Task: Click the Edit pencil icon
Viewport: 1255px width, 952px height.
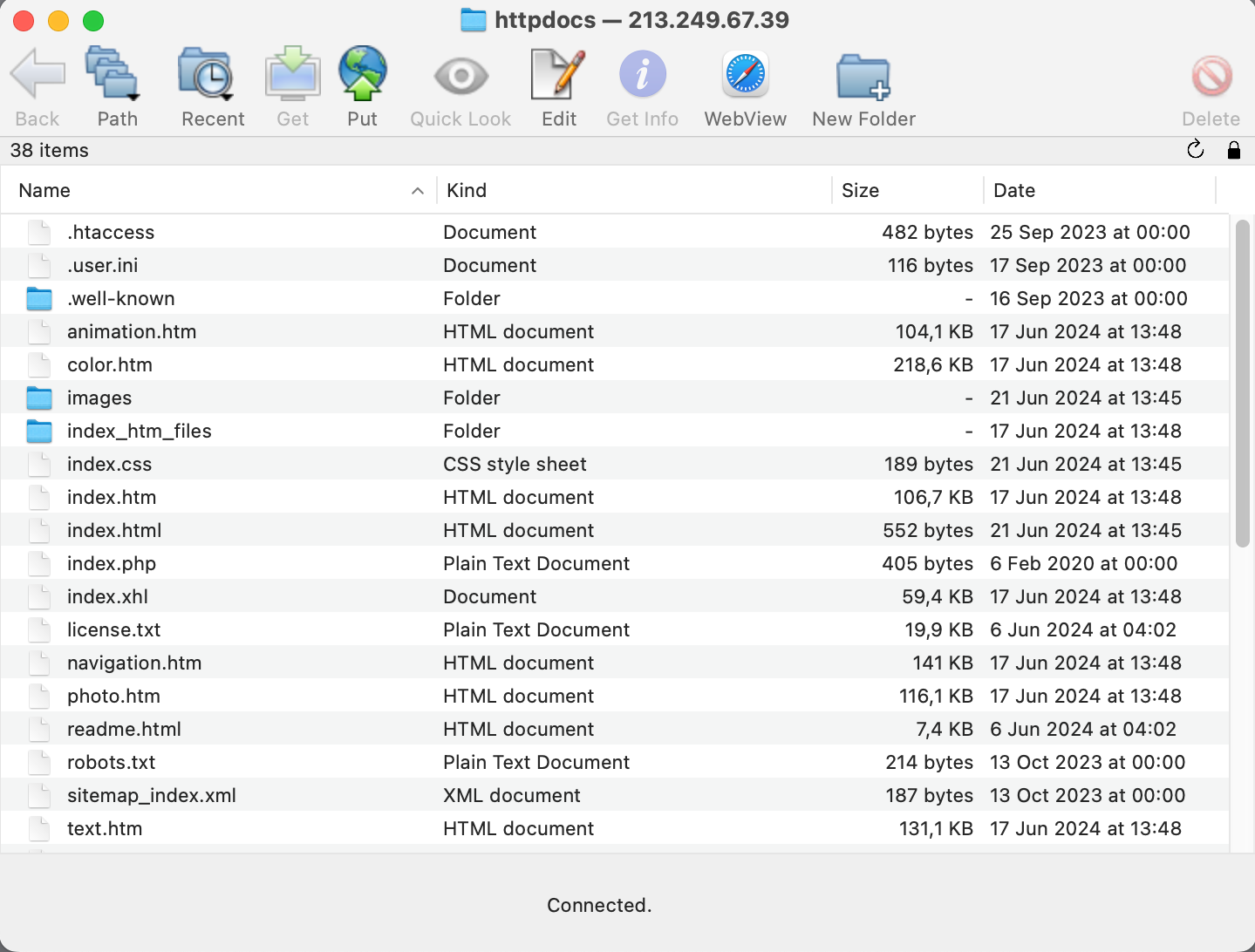Action: click(558, 75)
